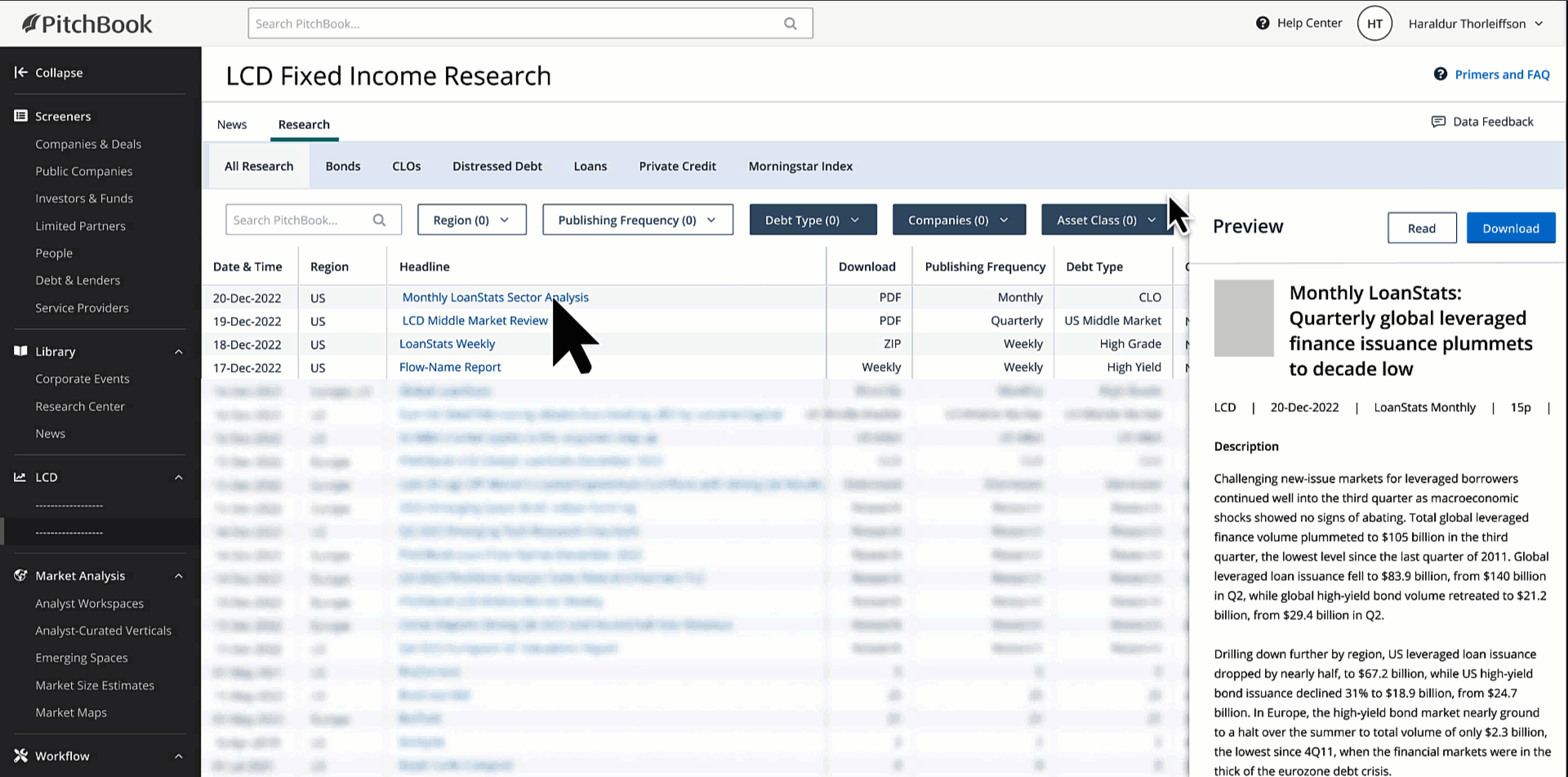Open the Companies (0) dropdown

coord(959,220)
